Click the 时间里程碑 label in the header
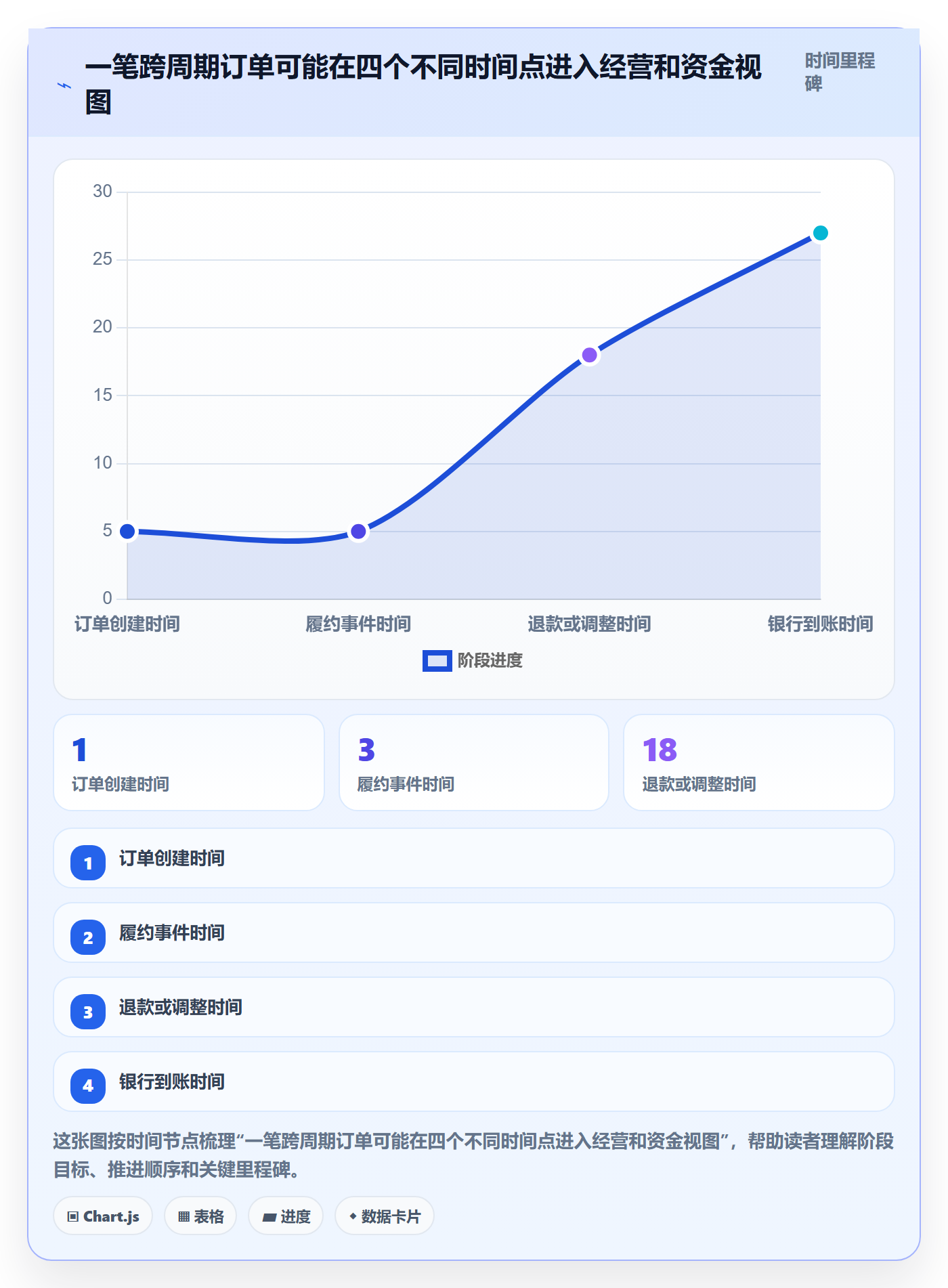 (840, 72)
